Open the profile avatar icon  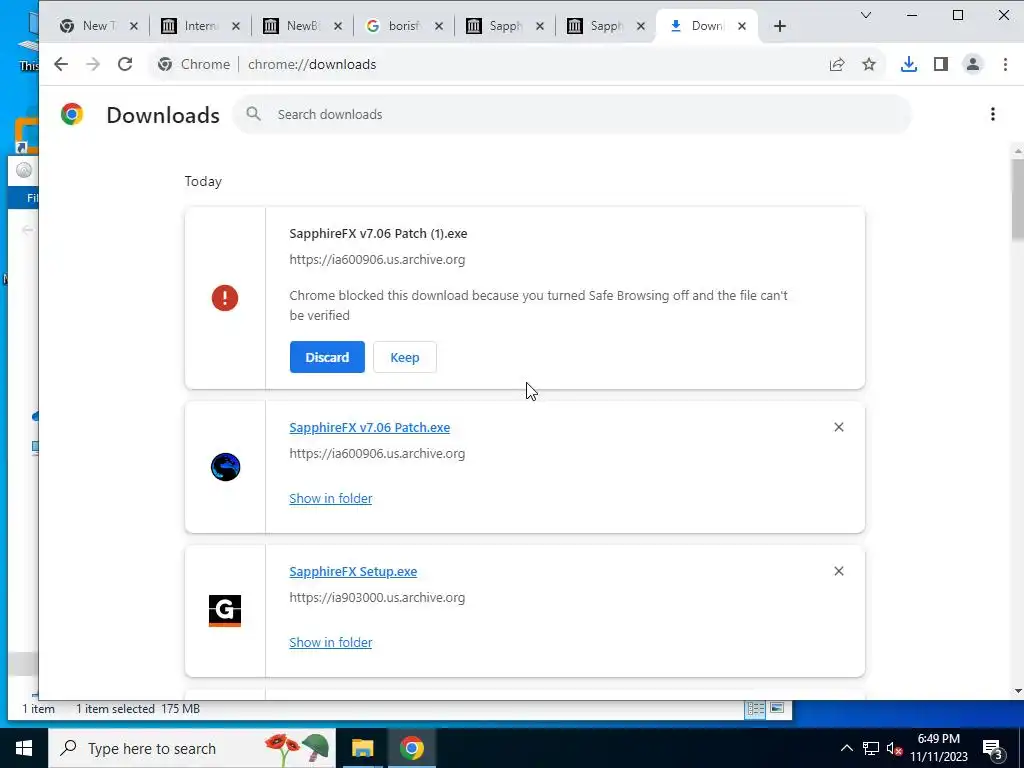(972, 64)
